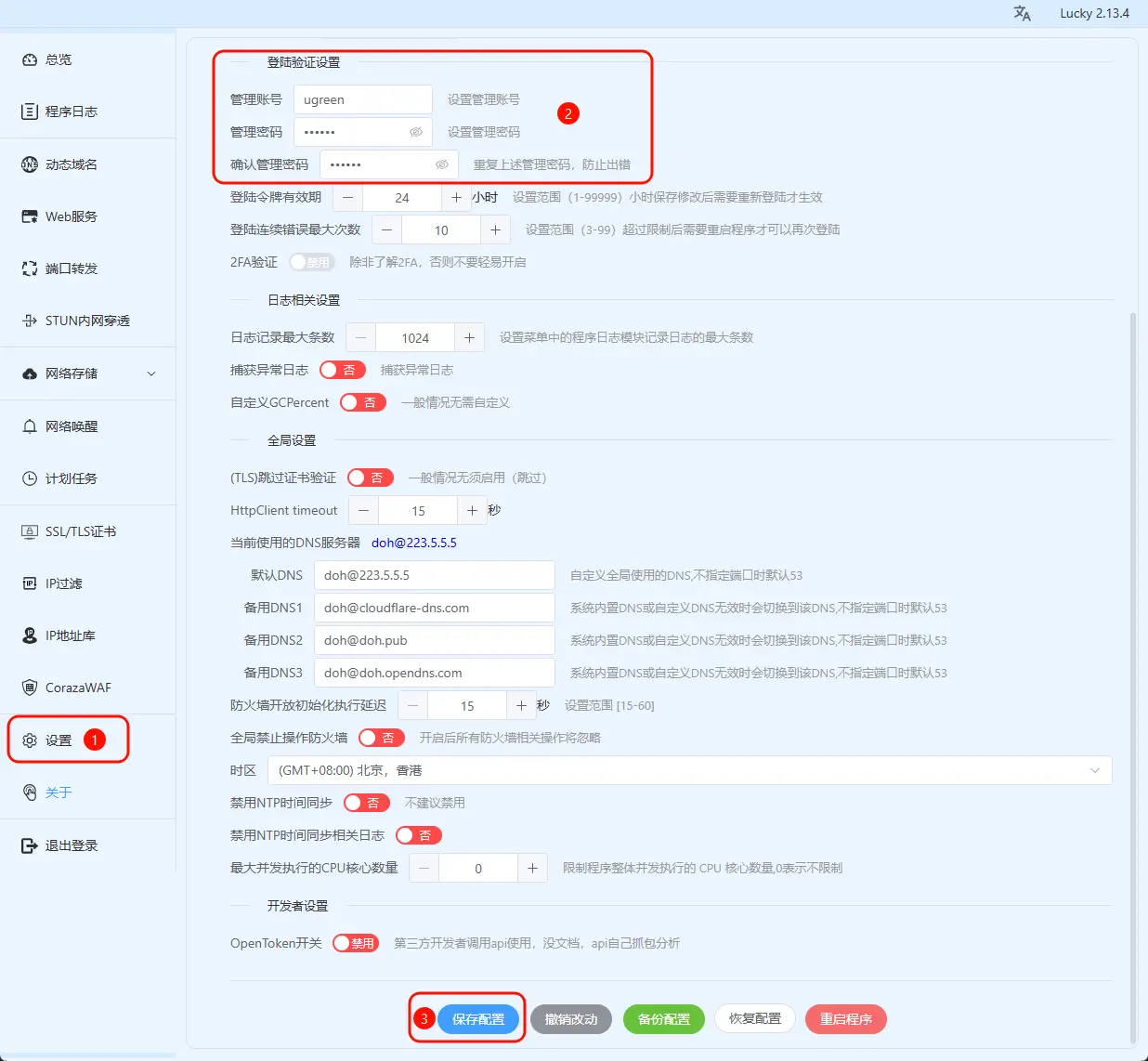Open the 总览 overview icon in sidebar
The image size is (1148, 1061).
30,59
